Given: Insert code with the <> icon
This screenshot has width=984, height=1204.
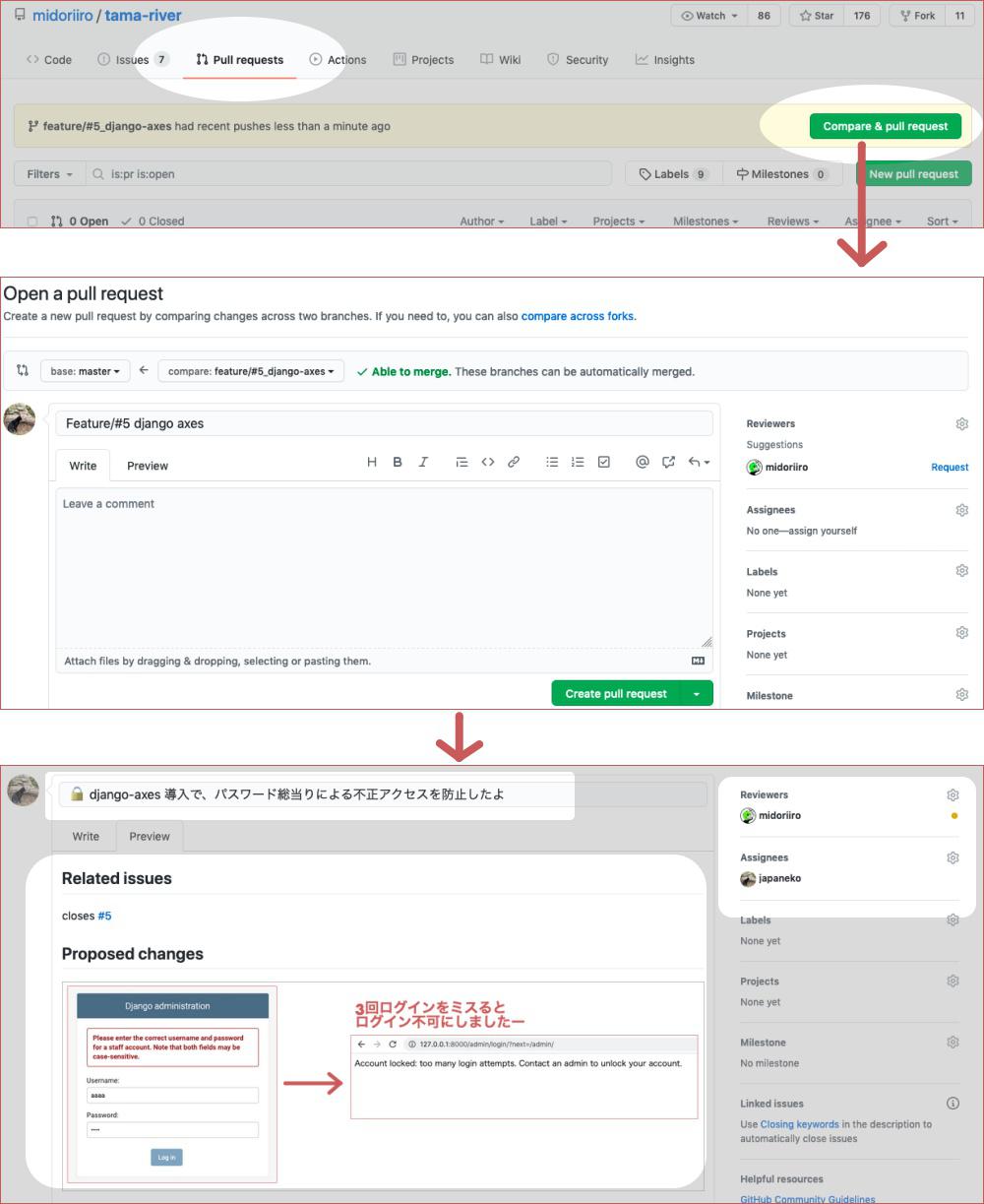Looking at the screenshot, I should pos(488,462).
